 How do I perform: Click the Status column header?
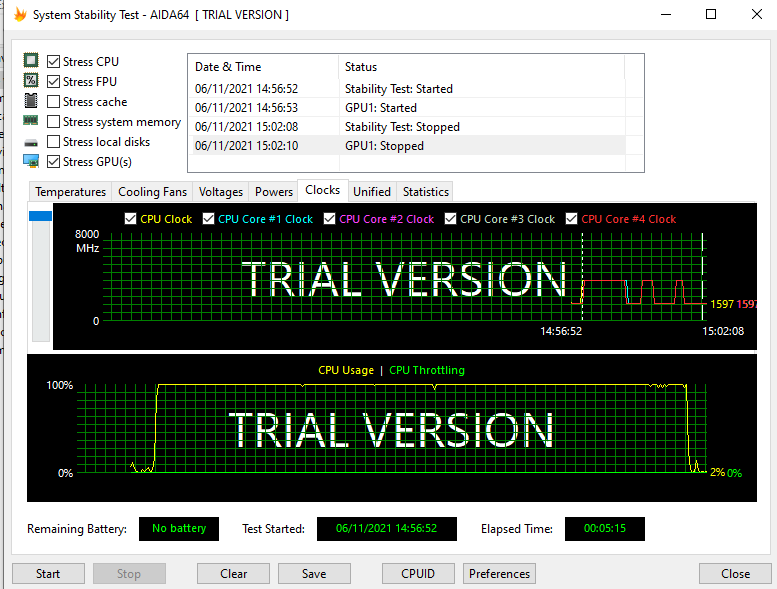click(x=482, y=67)
